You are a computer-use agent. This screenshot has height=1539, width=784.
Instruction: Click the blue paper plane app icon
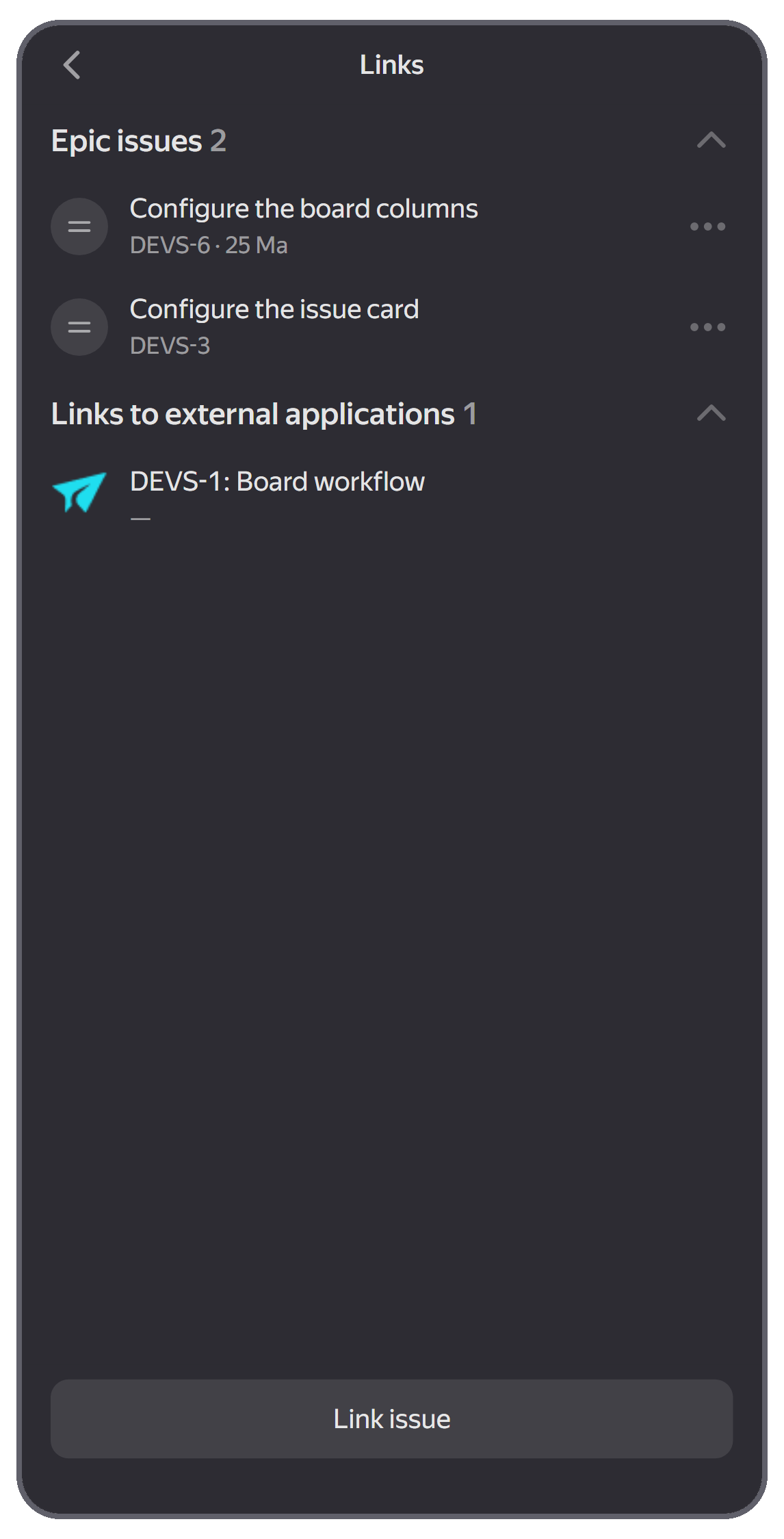(79, 491)
